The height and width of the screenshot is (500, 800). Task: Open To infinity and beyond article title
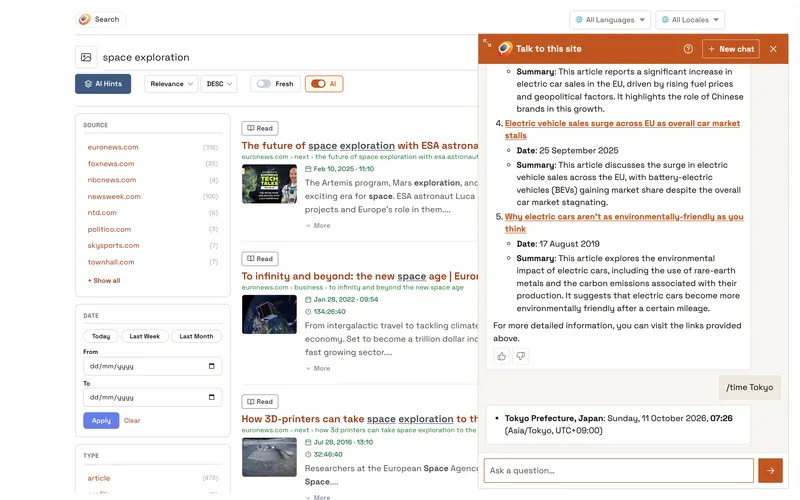360,276
